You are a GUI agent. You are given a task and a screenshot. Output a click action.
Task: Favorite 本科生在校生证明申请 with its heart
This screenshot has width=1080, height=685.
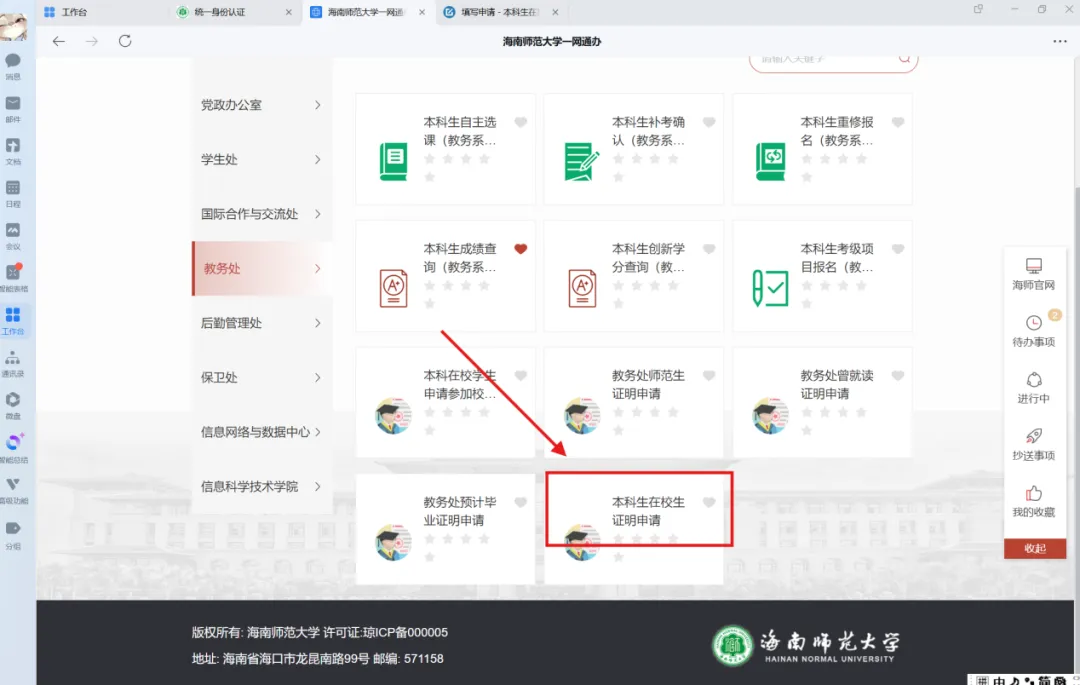[709, 502]
